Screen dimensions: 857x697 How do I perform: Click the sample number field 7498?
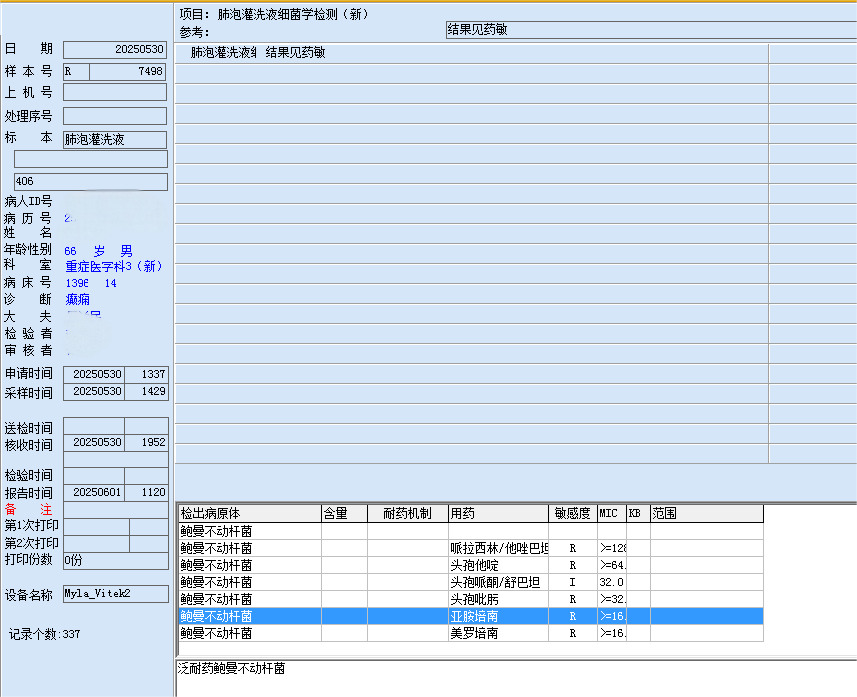point(127,71)
